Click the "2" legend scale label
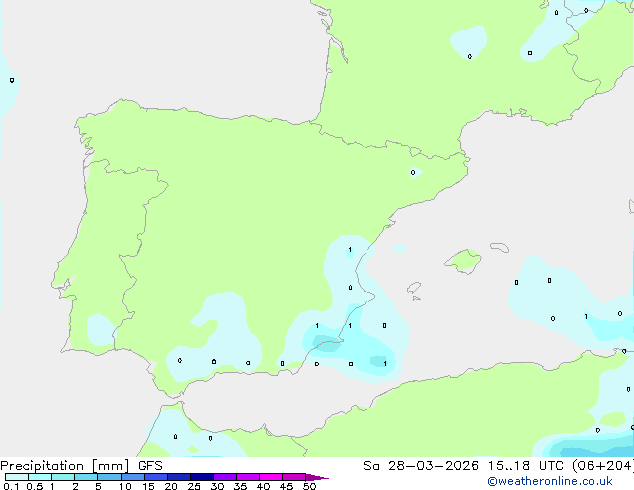Viewport: 634px width, 490px height. coord(75,486)
